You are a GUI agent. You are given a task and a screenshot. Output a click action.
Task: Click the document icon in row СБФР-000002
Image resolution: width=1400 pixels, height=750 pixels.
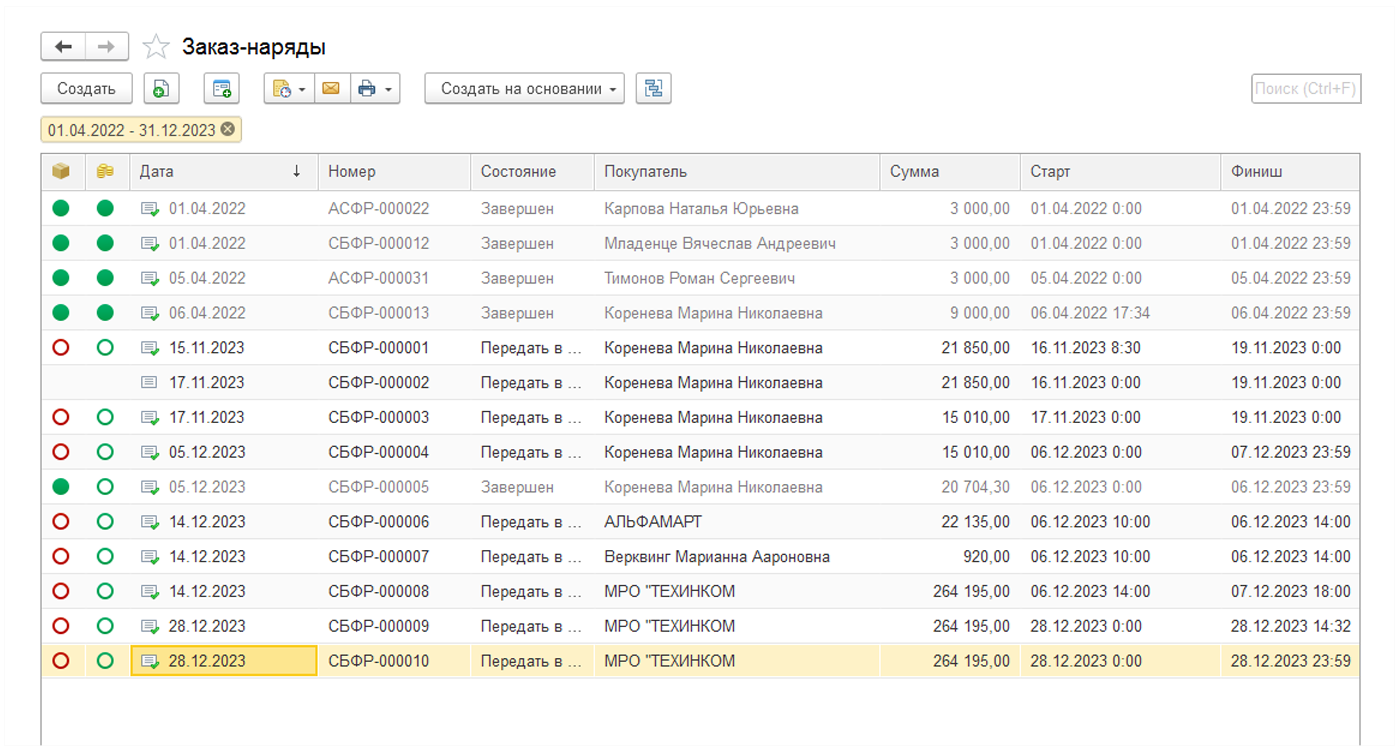(x=149, y=383)
